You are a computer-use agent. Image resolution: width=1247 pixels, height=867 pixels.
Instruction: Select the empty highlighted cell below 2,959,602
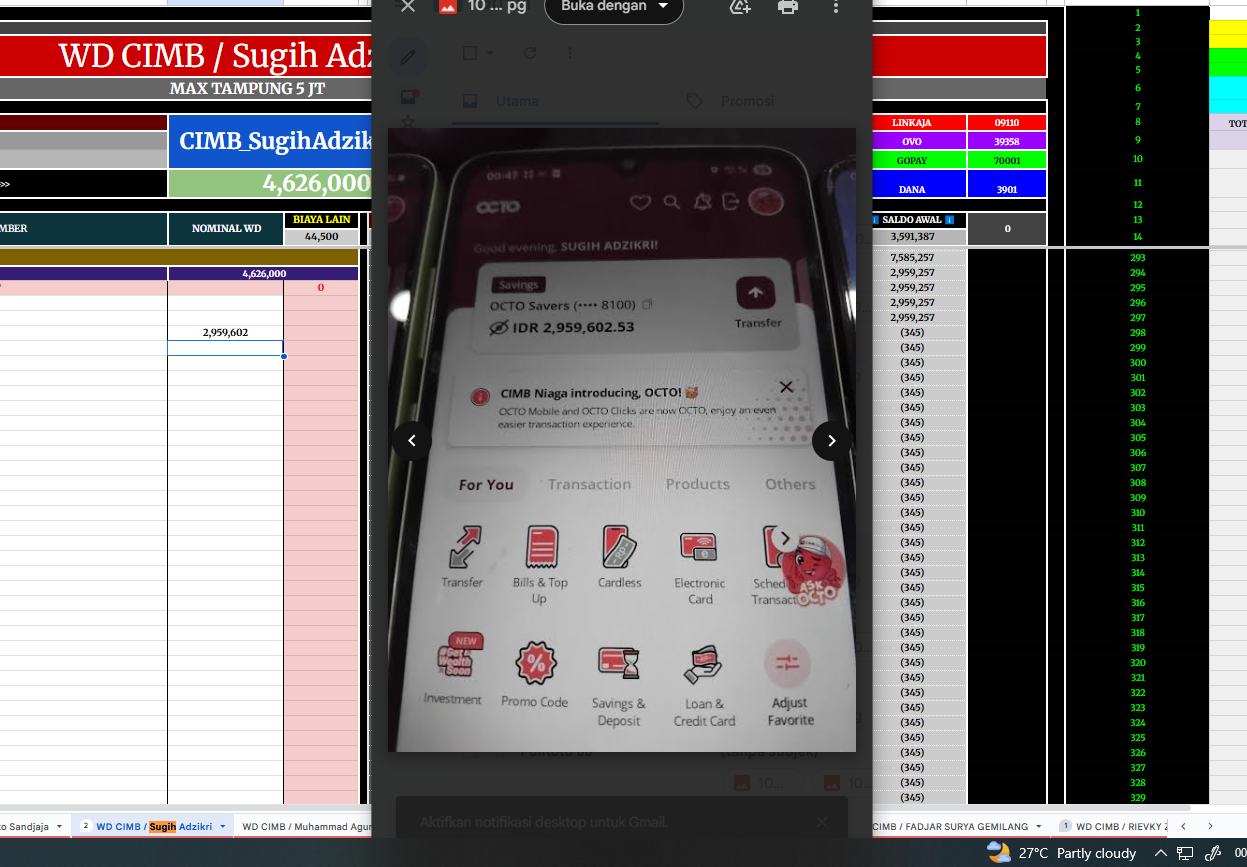point(225,348)
